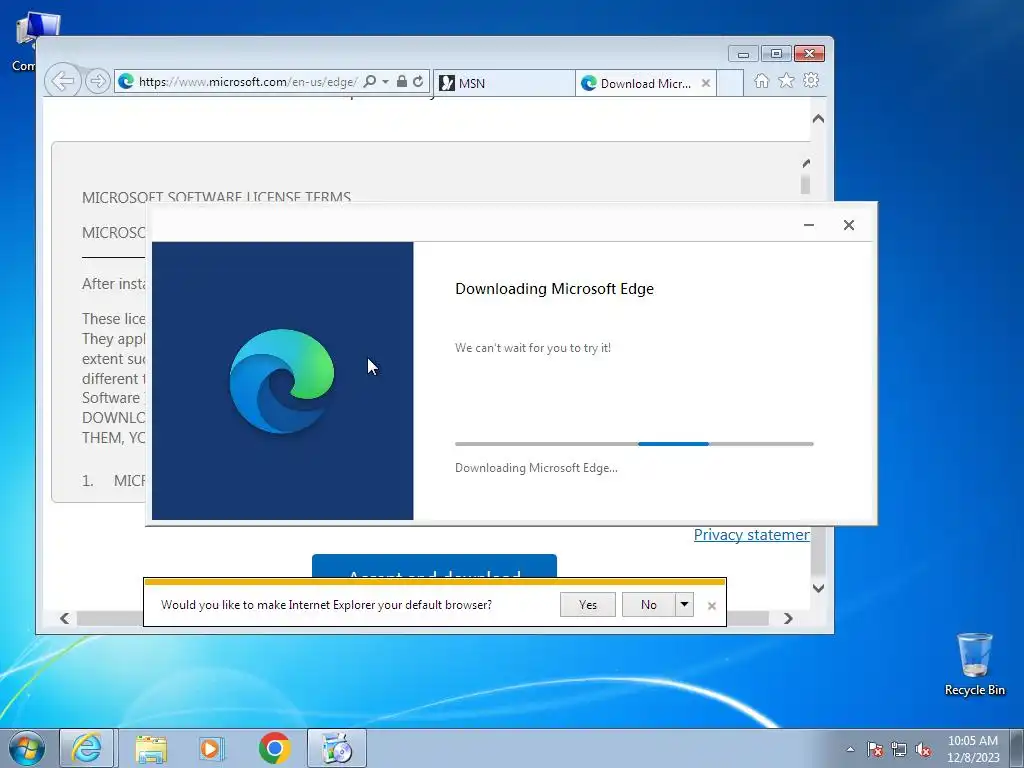Select the Recycle Bin desktop icon
Image resolution: width=1024 pixels, height=768 pixels.
[x=974, y=664]
